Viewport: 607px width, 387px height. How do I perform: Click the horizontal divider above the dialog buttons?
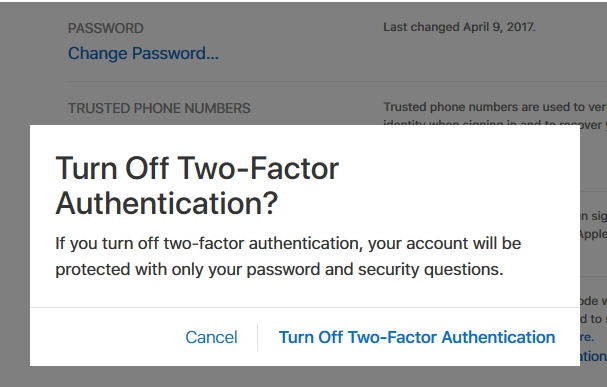click(305, 308)
